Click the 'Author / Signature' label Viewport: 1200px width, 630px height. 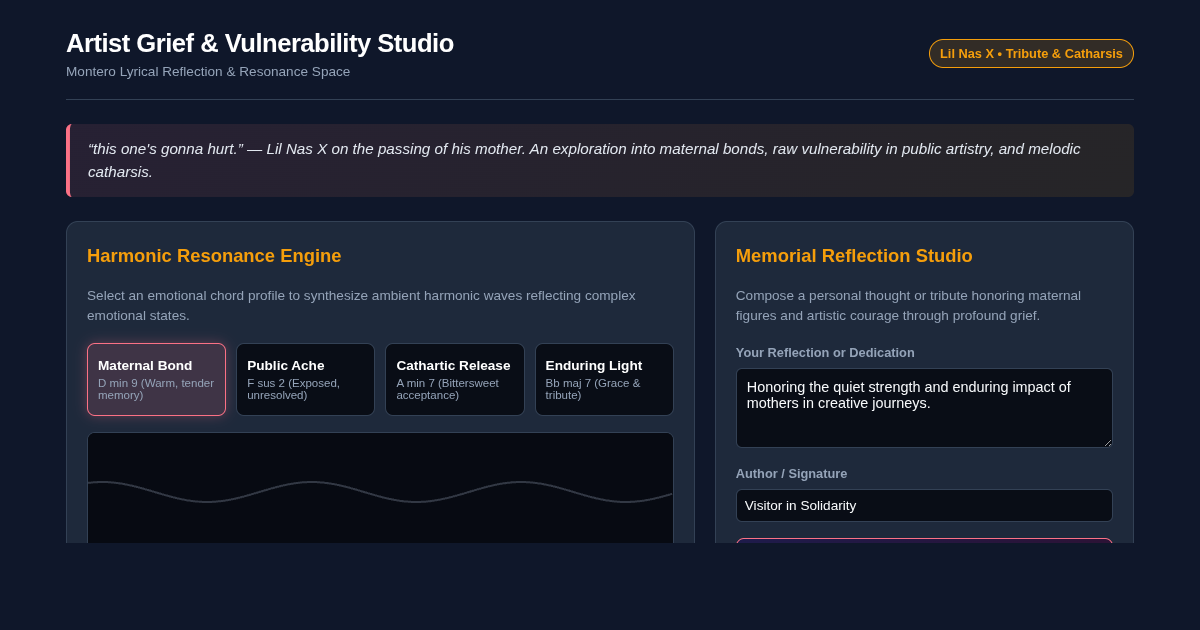[x=791, y=473]
